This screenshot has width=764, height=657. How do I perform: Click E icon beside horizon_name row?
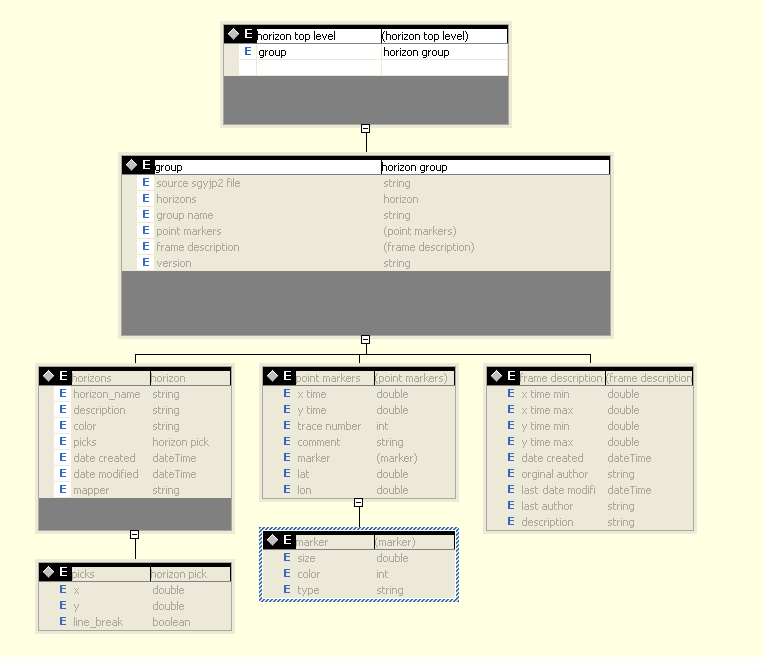point(63,393)
